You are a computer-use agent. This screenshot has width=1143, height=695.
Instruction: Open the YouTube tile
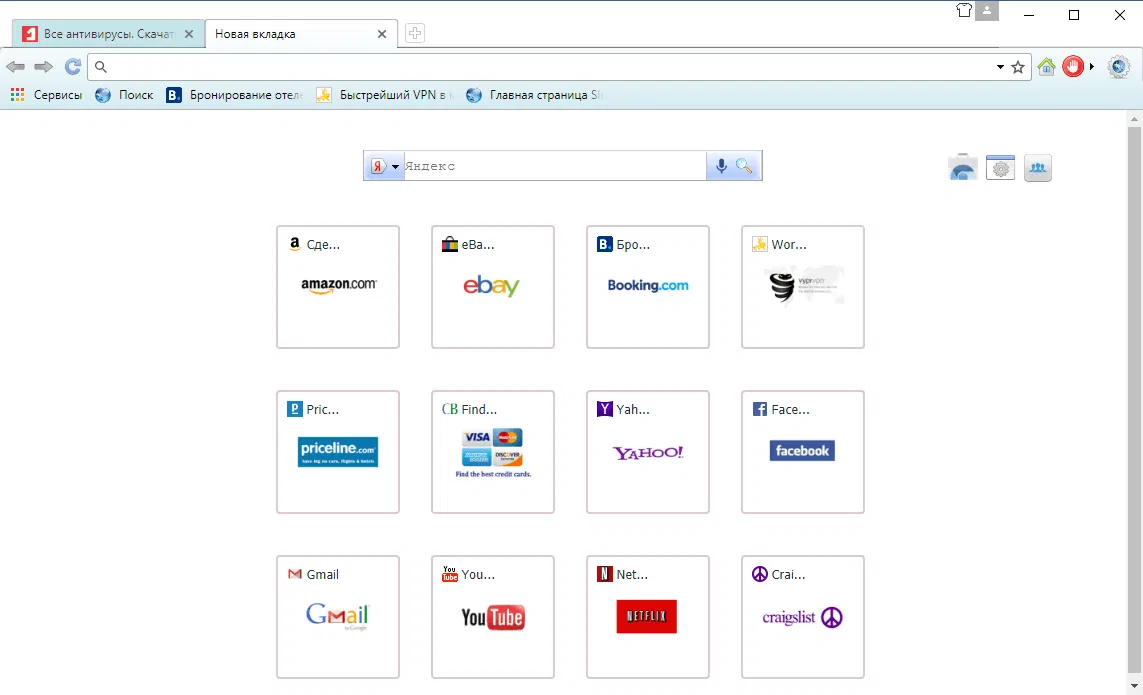493,617
